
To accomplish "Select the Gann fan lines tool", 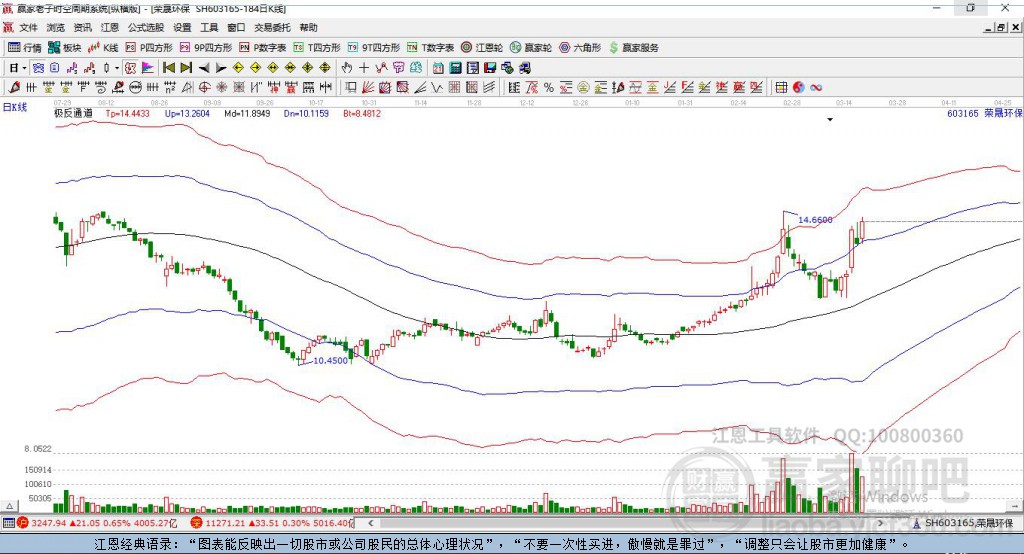I will tap(367, 87).
